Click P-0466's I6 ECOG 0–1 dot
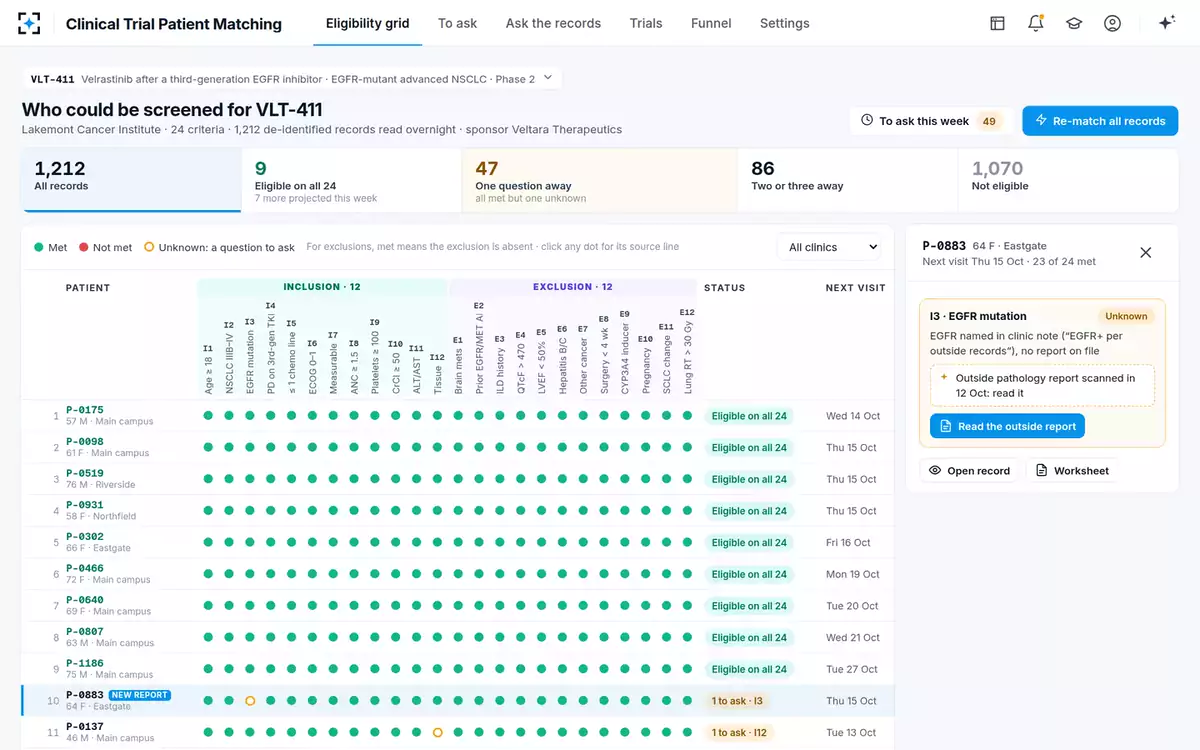This screenshot has width=1200, height=750. [312, 575]
